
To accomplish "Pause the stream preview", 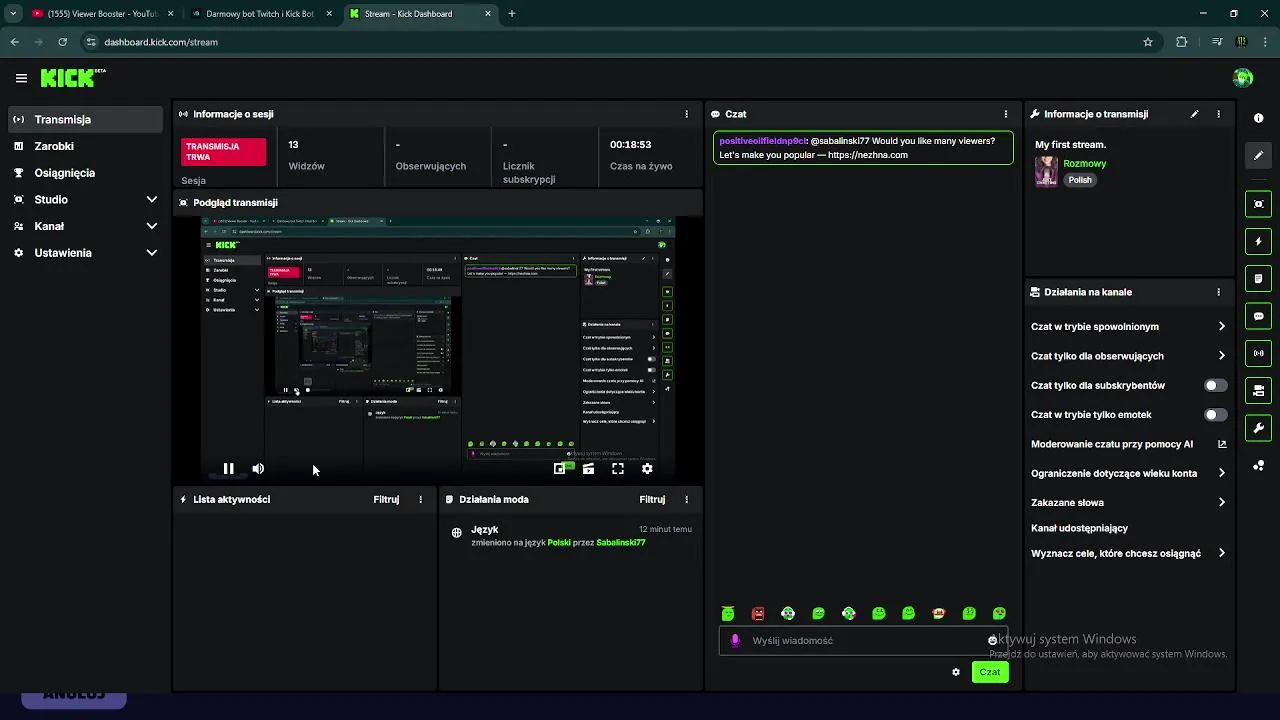I will (228, 468).
